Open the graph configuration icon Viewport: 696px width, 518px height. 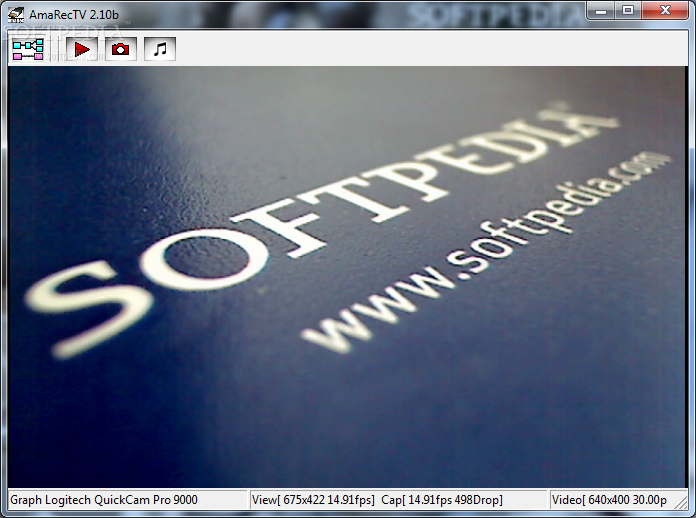(28, 49)
